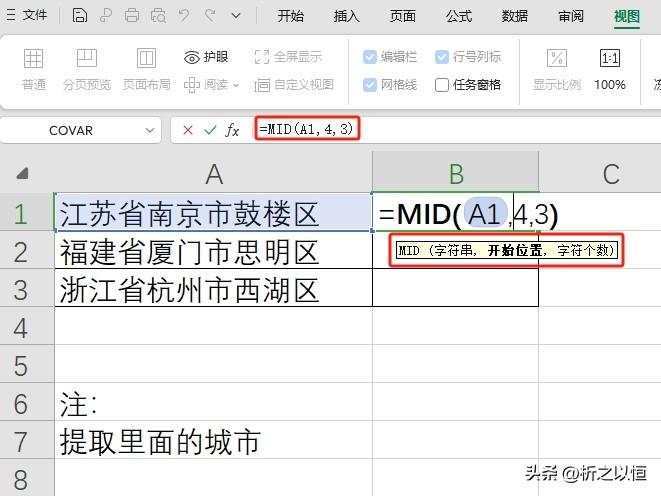Switch to the 页面 tab
Image resolution: width=661 pixels, height=496 pixels.
pyautogui.click(x=403, y=16)
